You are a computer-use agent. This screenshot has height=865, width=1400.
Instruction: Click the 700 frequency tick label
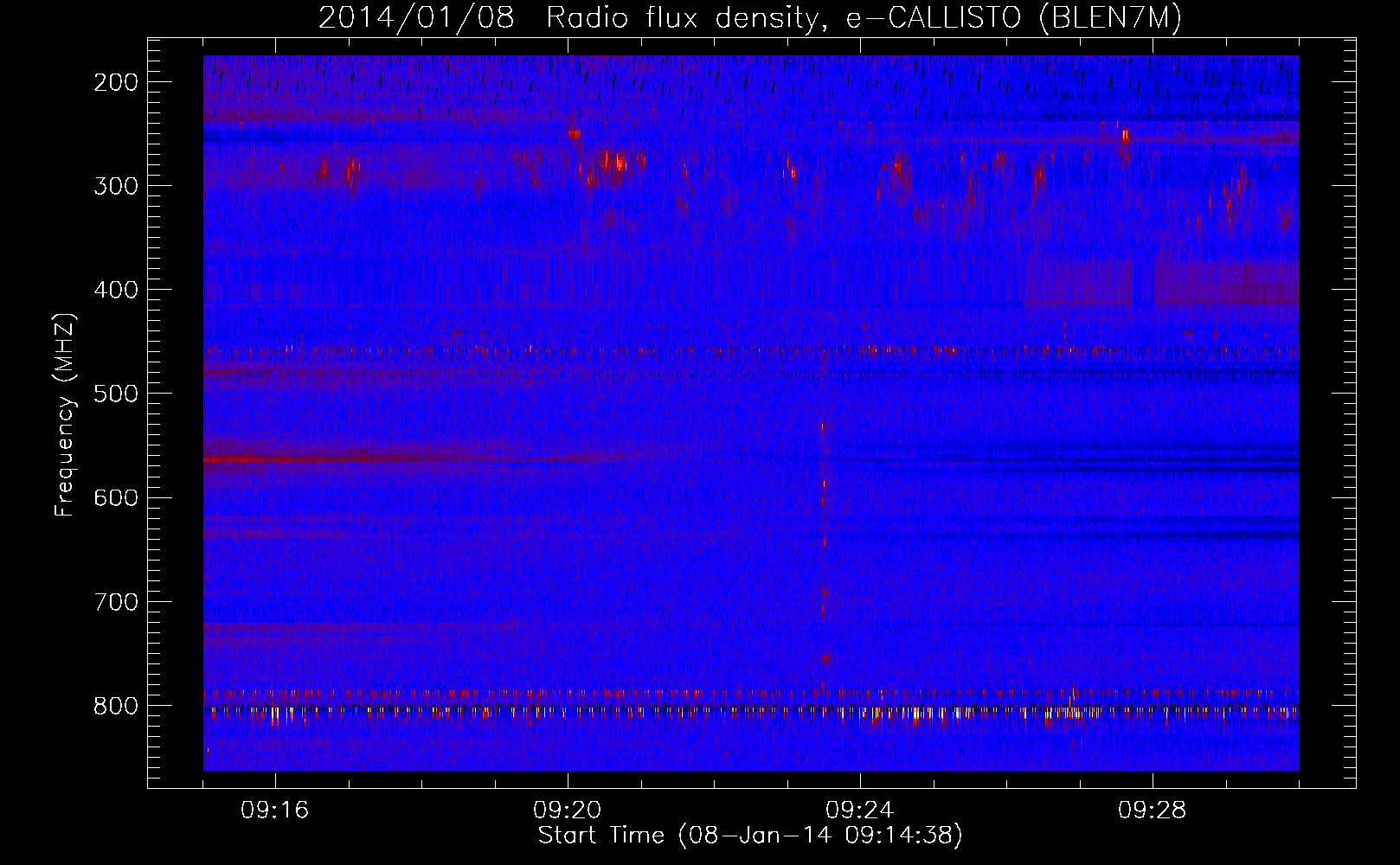[x=115, y=602]
